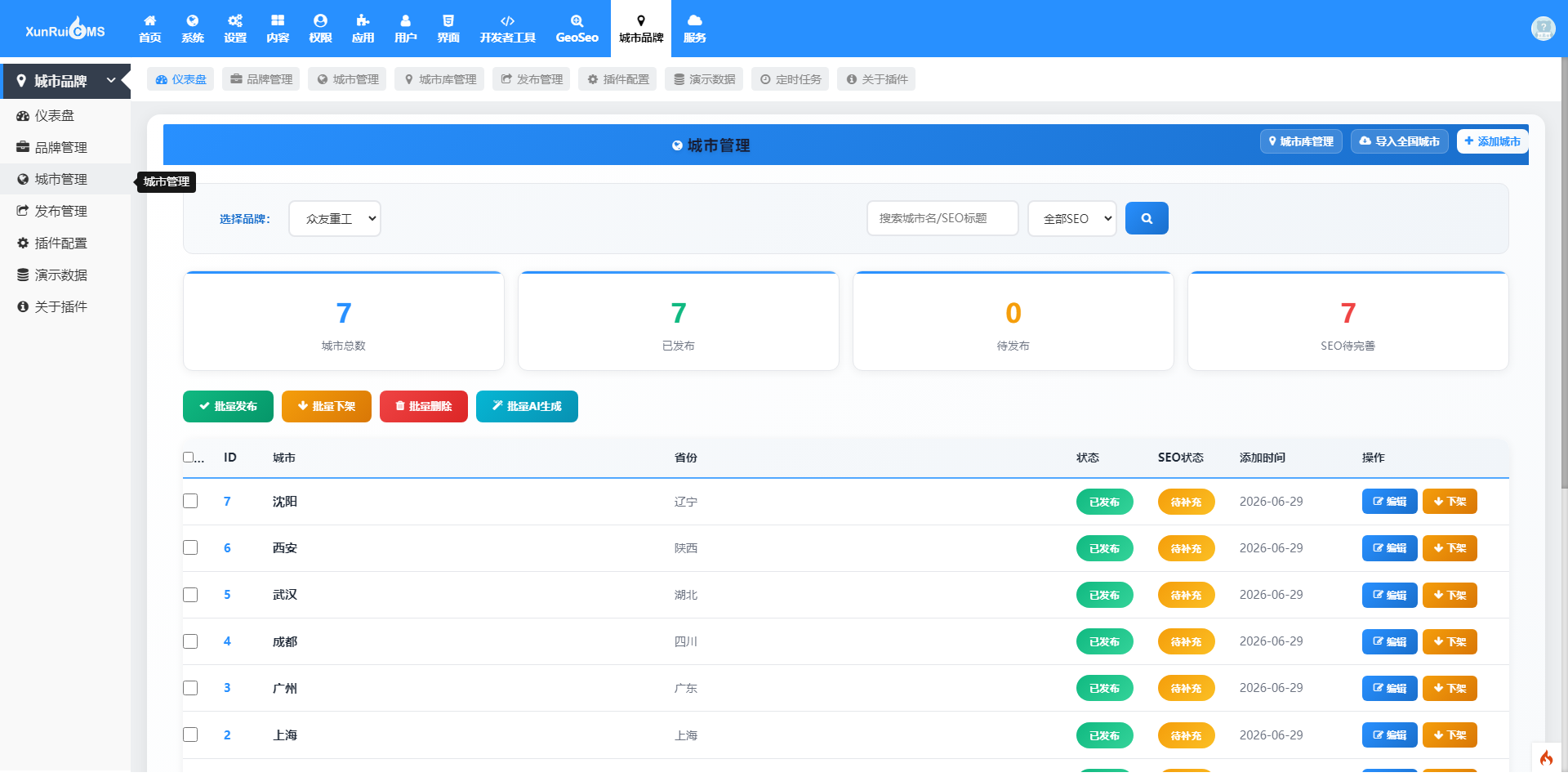The height and width of the screenshot is (777, 1568).
Task: Switch to the 定时任务 tab
Action: pyautogui.click(x=790, y=79)
